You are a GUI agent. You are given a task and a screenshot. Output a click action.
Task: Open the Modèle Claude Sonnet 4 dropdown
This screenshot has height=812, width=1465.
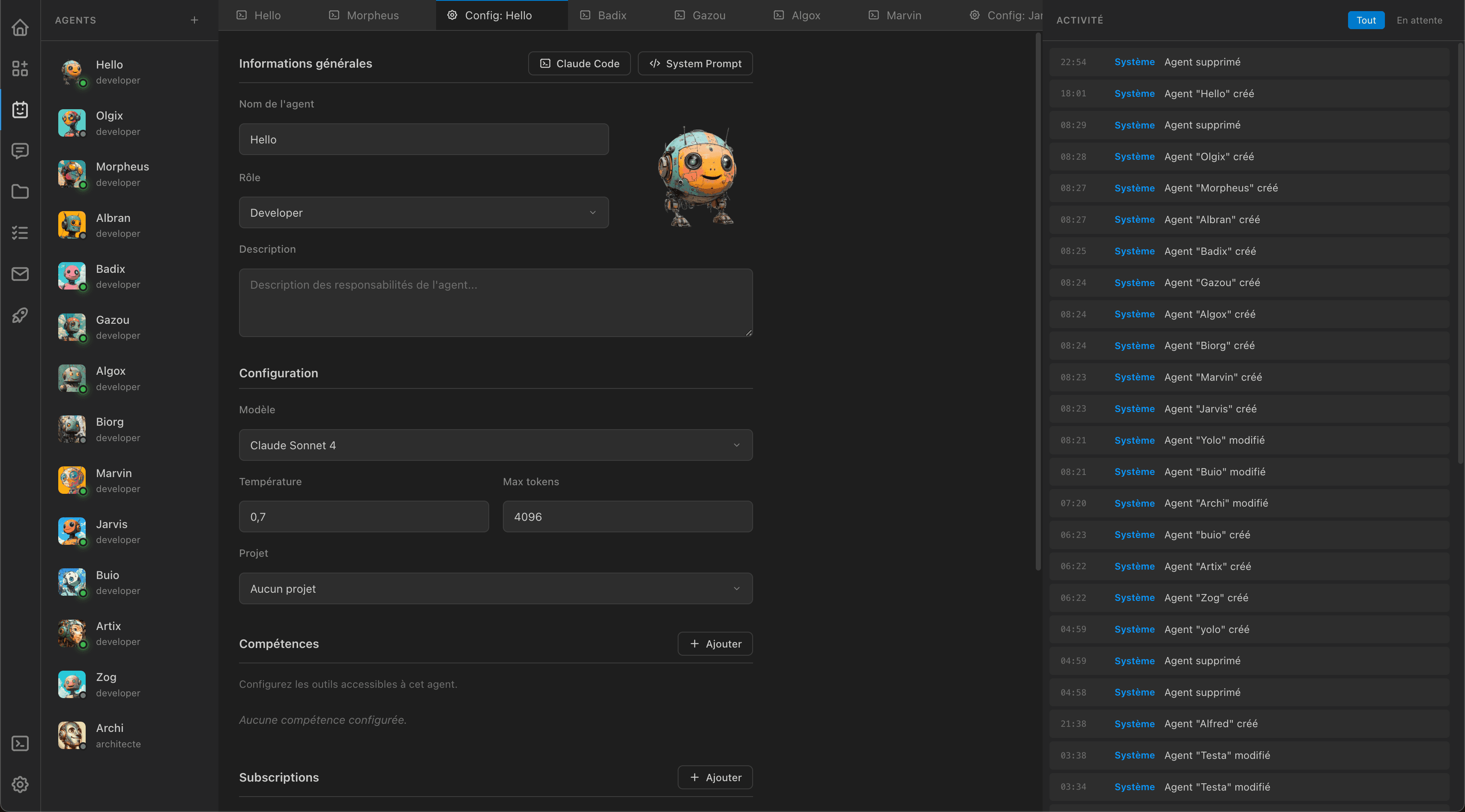(x=495, y=445)
